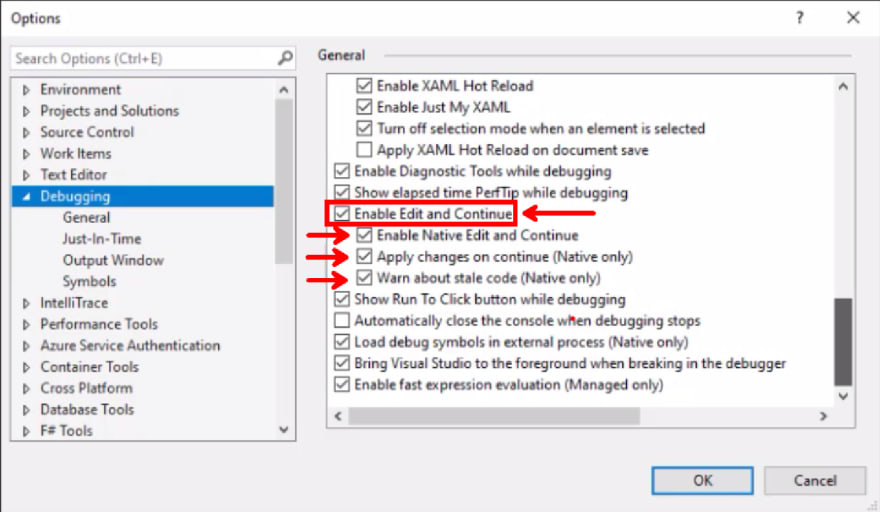
Task: Expand the Azure Service Authentication node
Action: coord(26,346)
